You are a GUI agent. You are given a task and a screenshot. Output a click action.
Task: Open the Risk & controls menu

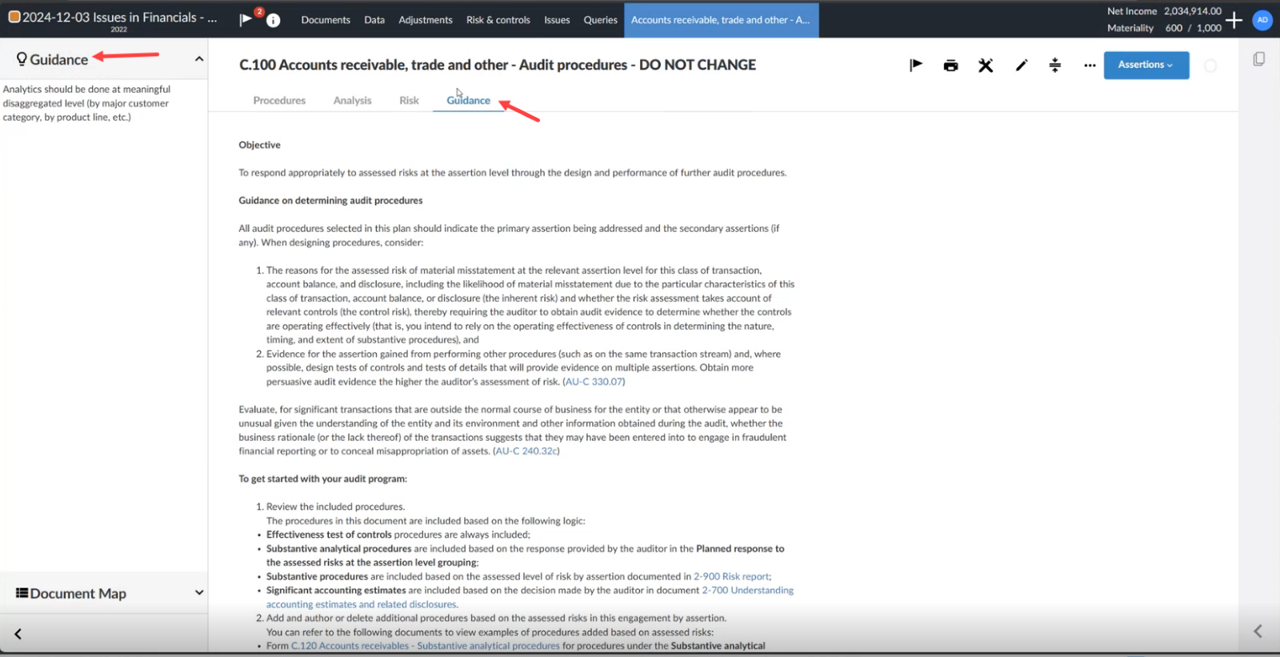tap(498, 20)
